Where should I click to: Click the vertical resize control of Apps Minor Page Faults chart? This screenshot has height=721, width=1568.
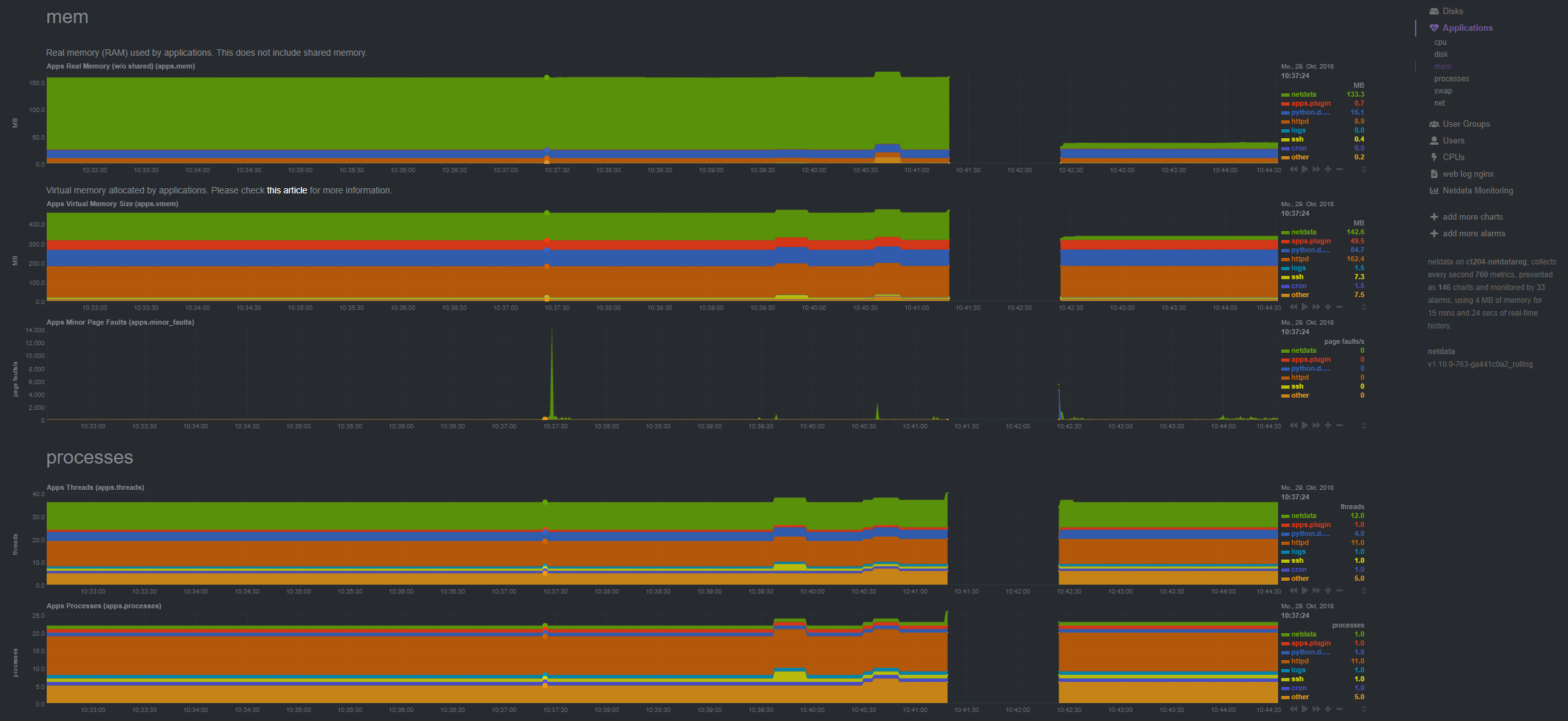click(x=1364, y=425)
